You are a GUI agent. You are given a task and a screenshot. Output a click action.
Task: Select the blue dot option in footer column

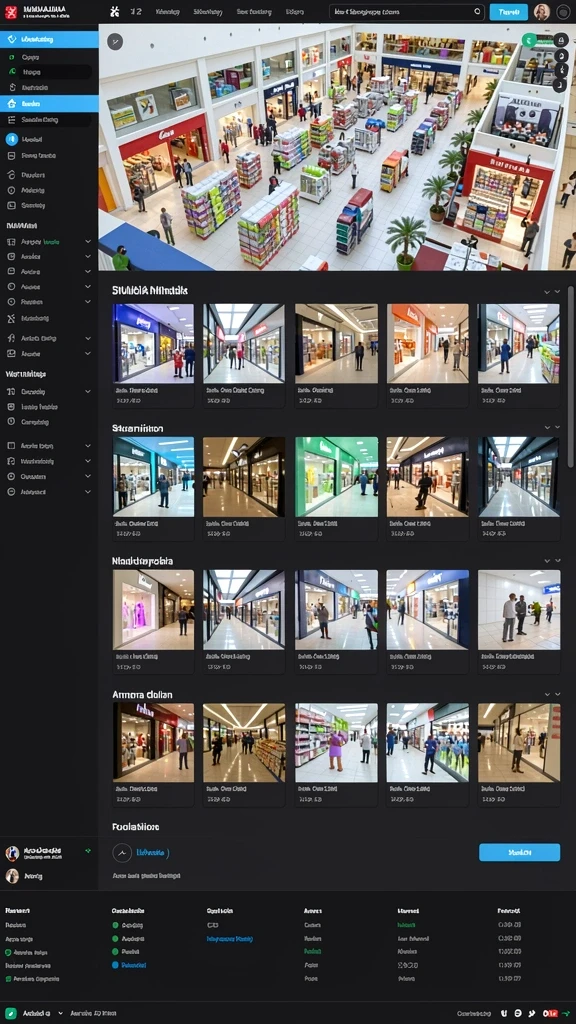tap(116, 965)
